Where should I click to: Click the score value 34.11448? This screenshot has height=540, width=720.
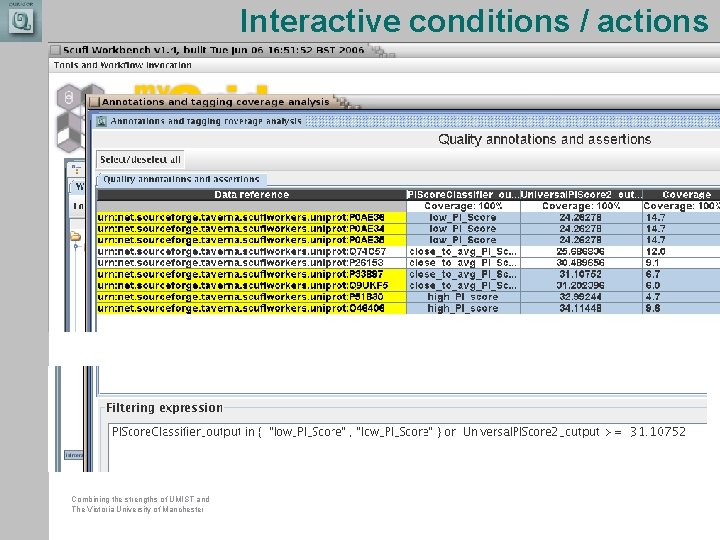[580, 308]
